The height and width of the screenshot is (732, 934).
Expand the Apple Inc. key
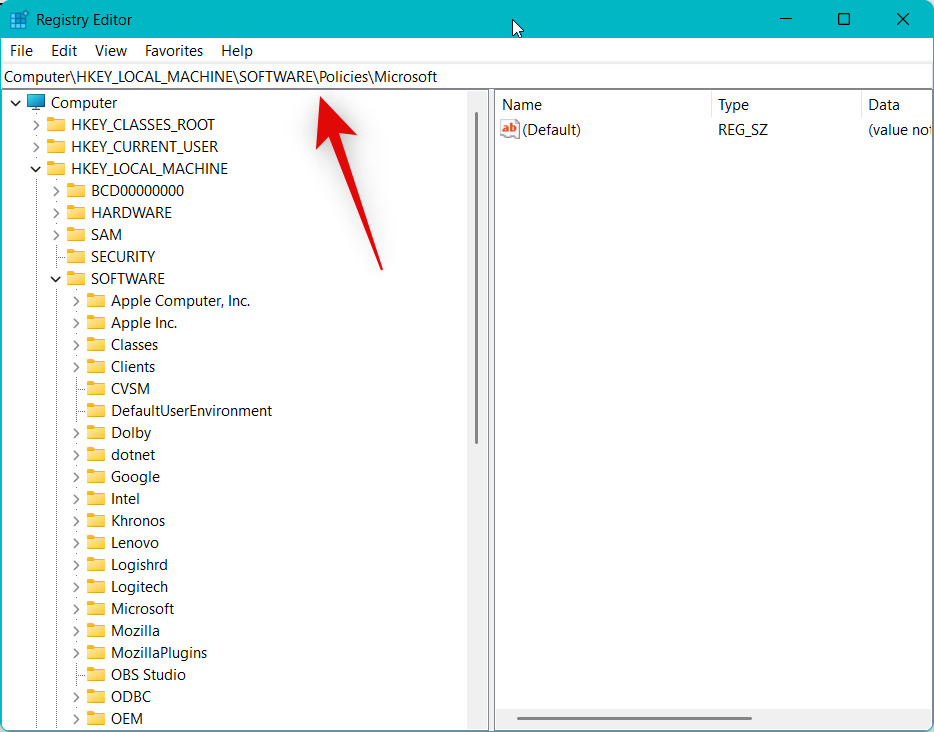pyautogui.click(x=76, y=322)
